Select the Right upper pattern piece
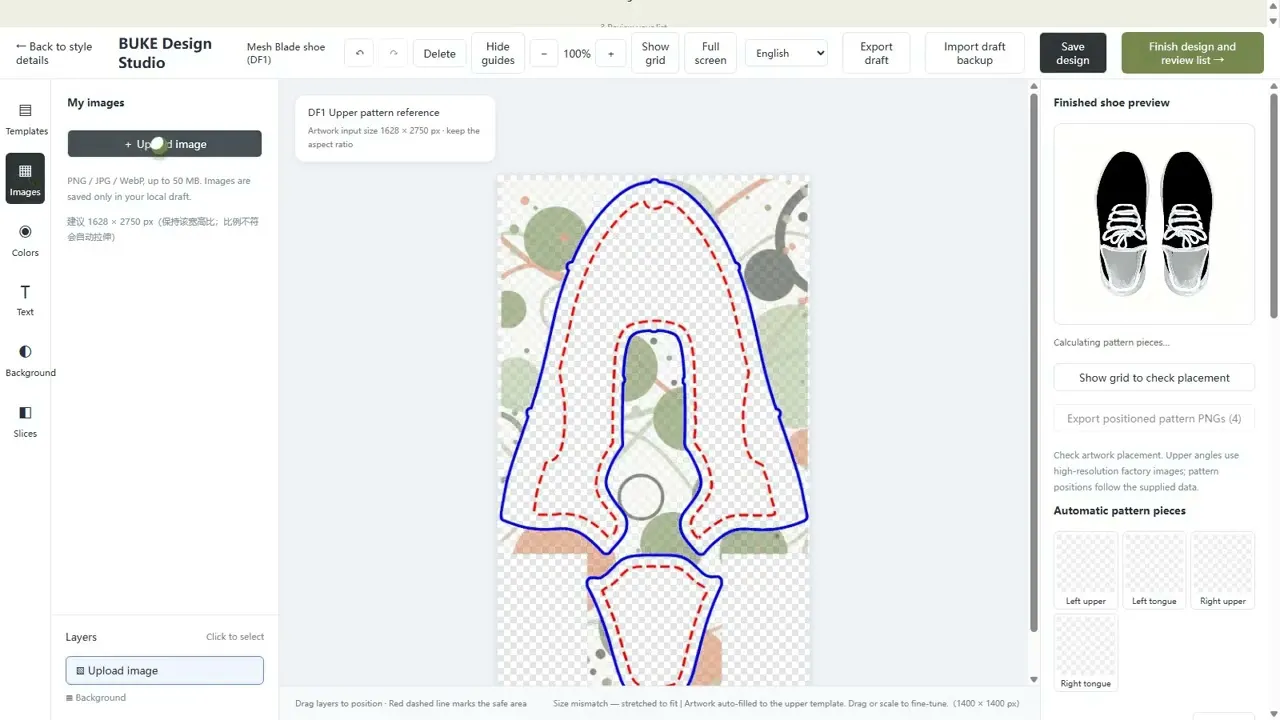 [1223, 570]
